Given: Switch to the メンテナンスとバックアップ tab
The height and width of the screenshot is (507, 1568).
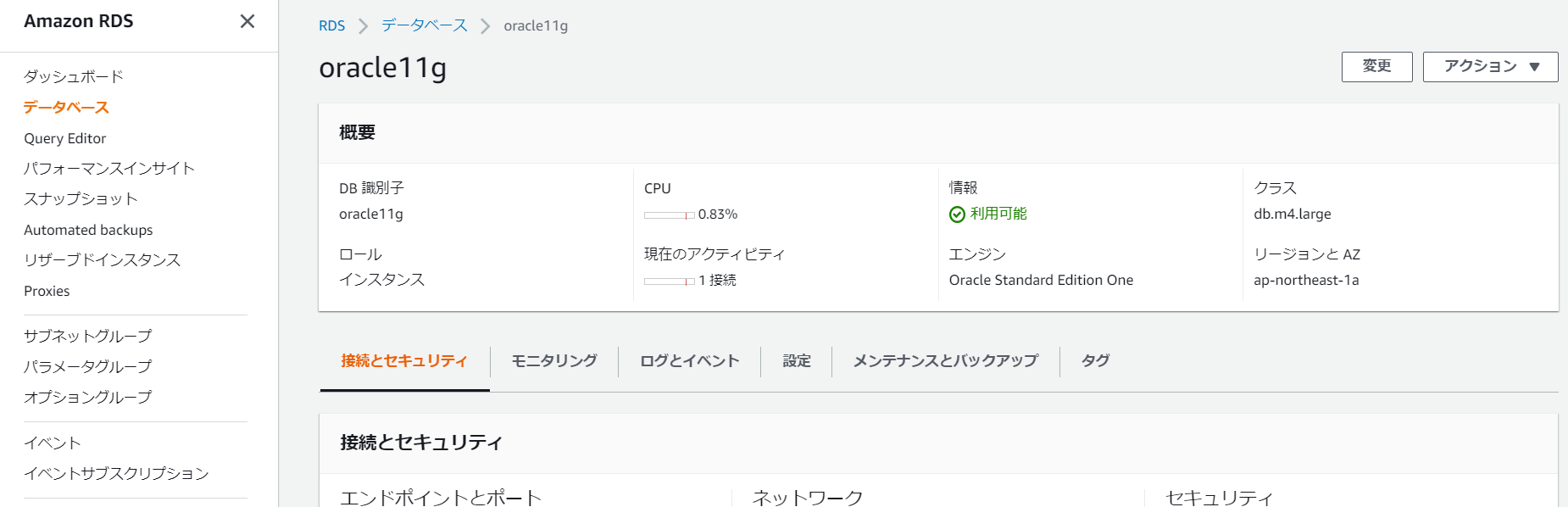Looking at the screenshot, I should [946, 361].
